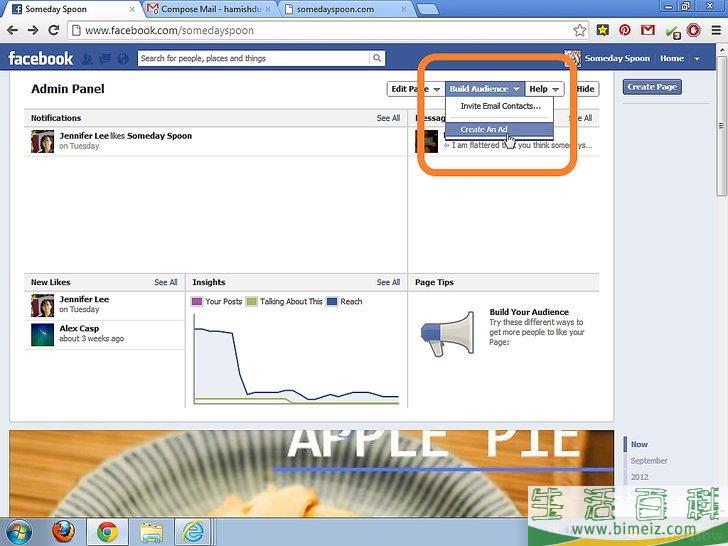
Task: Open account dropdown arrow next to Home
Action: point(696,58)
